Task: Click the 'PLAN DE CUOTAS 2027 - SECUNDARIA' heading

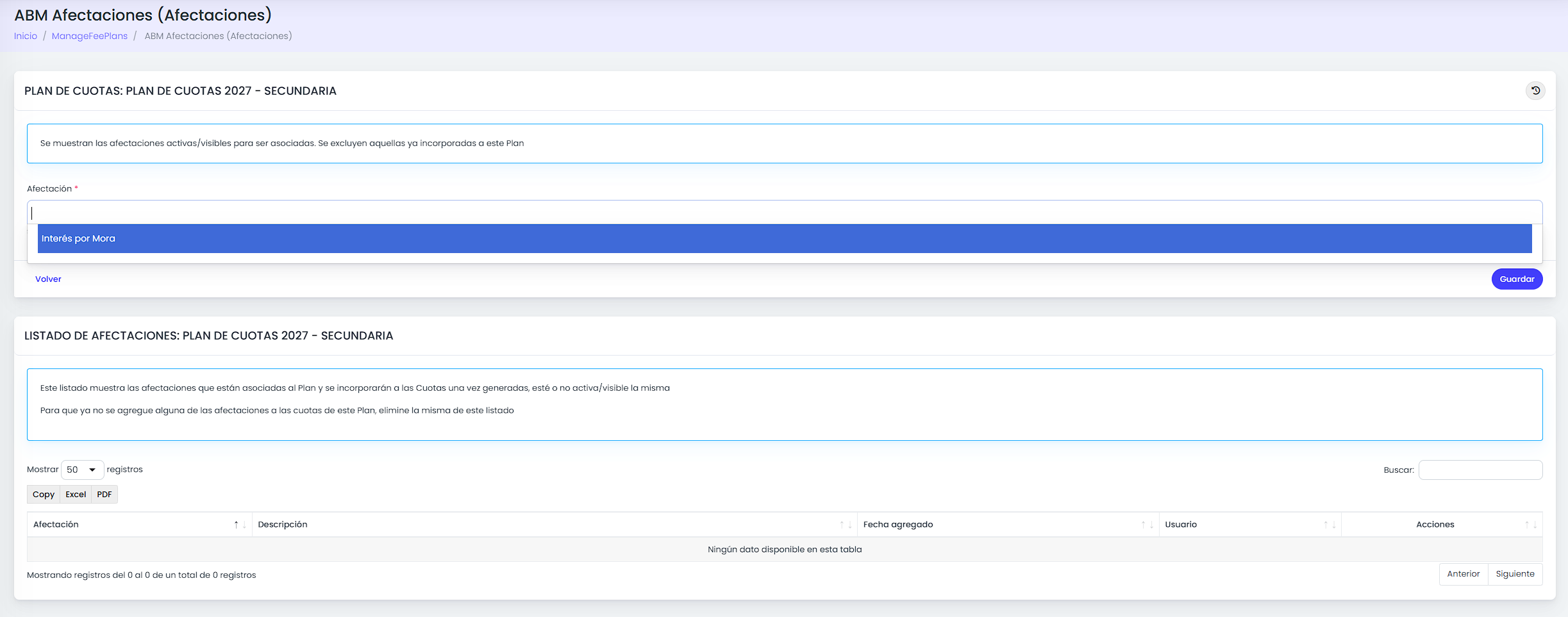Action: (x=180, y=91)
